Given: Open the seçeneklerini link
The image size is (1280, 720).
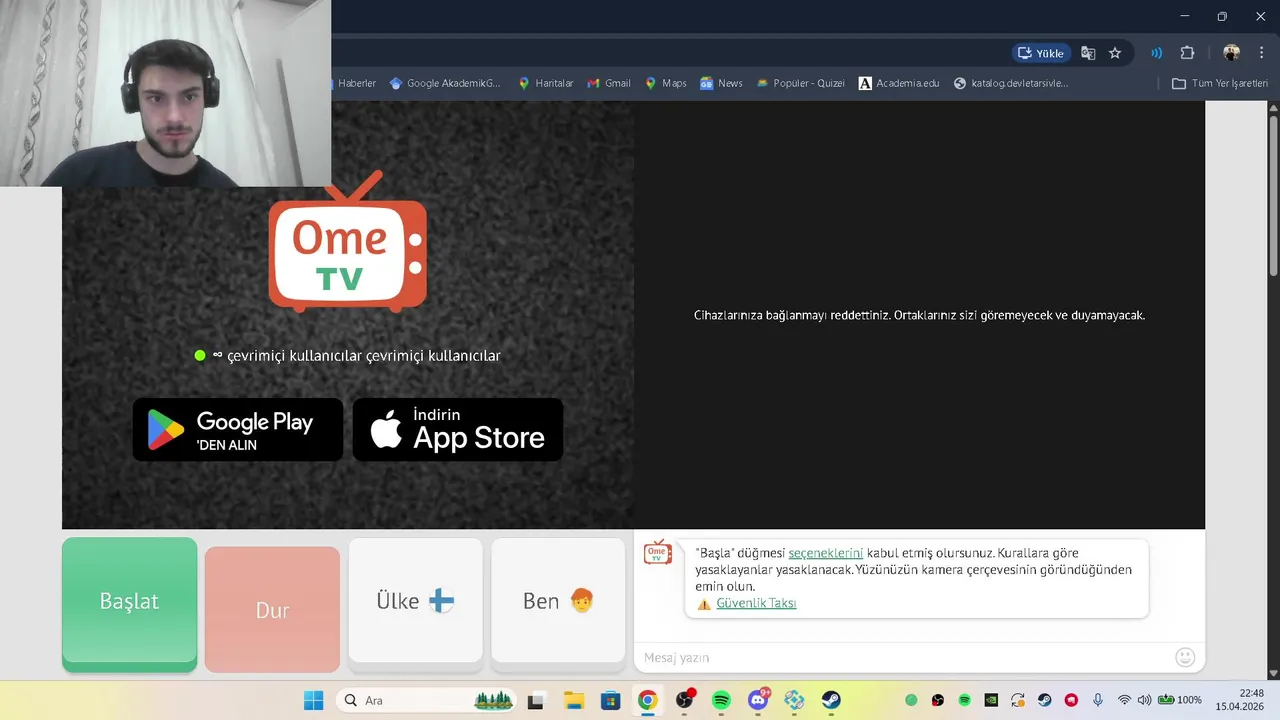Looking at the screenshot, I should 825,553.
